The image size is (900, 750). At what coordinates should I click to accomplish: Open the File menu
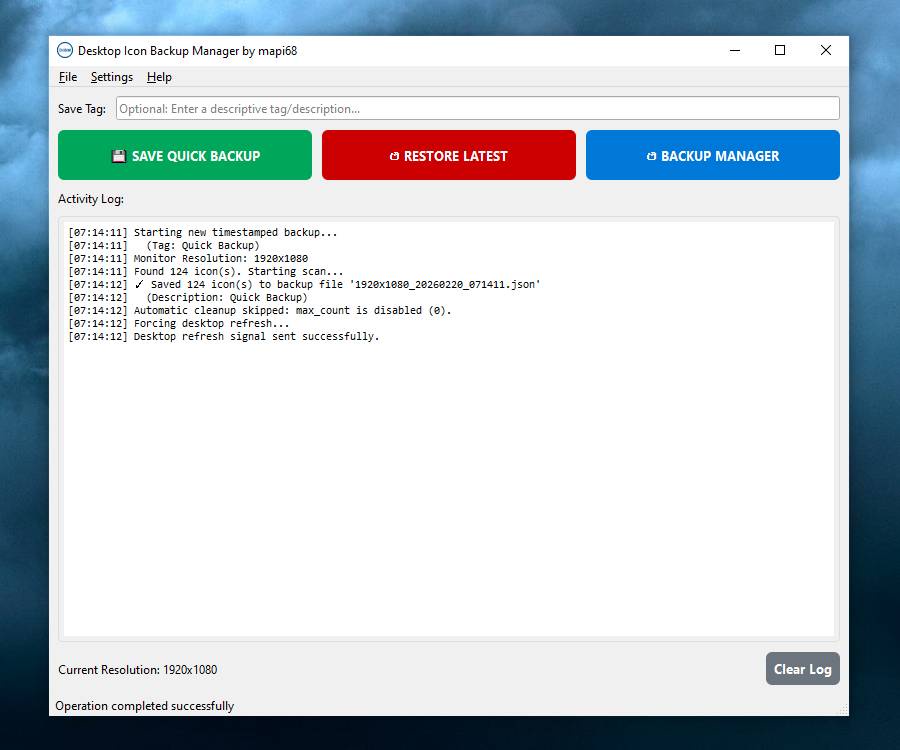click(68, 77)
